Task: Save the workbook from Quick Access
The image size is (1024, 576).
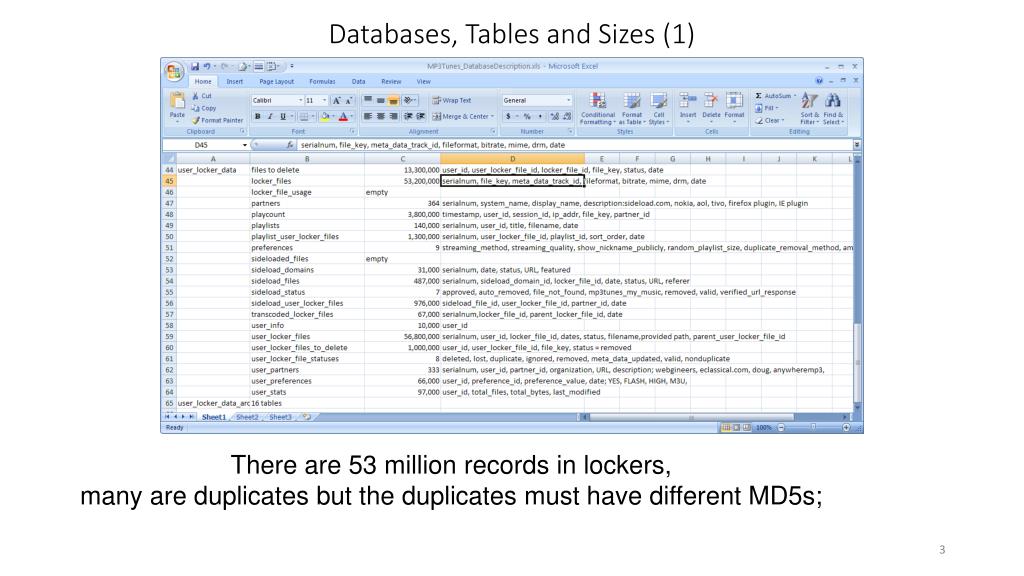Action: pyautogui.click(x=195, y=66)
